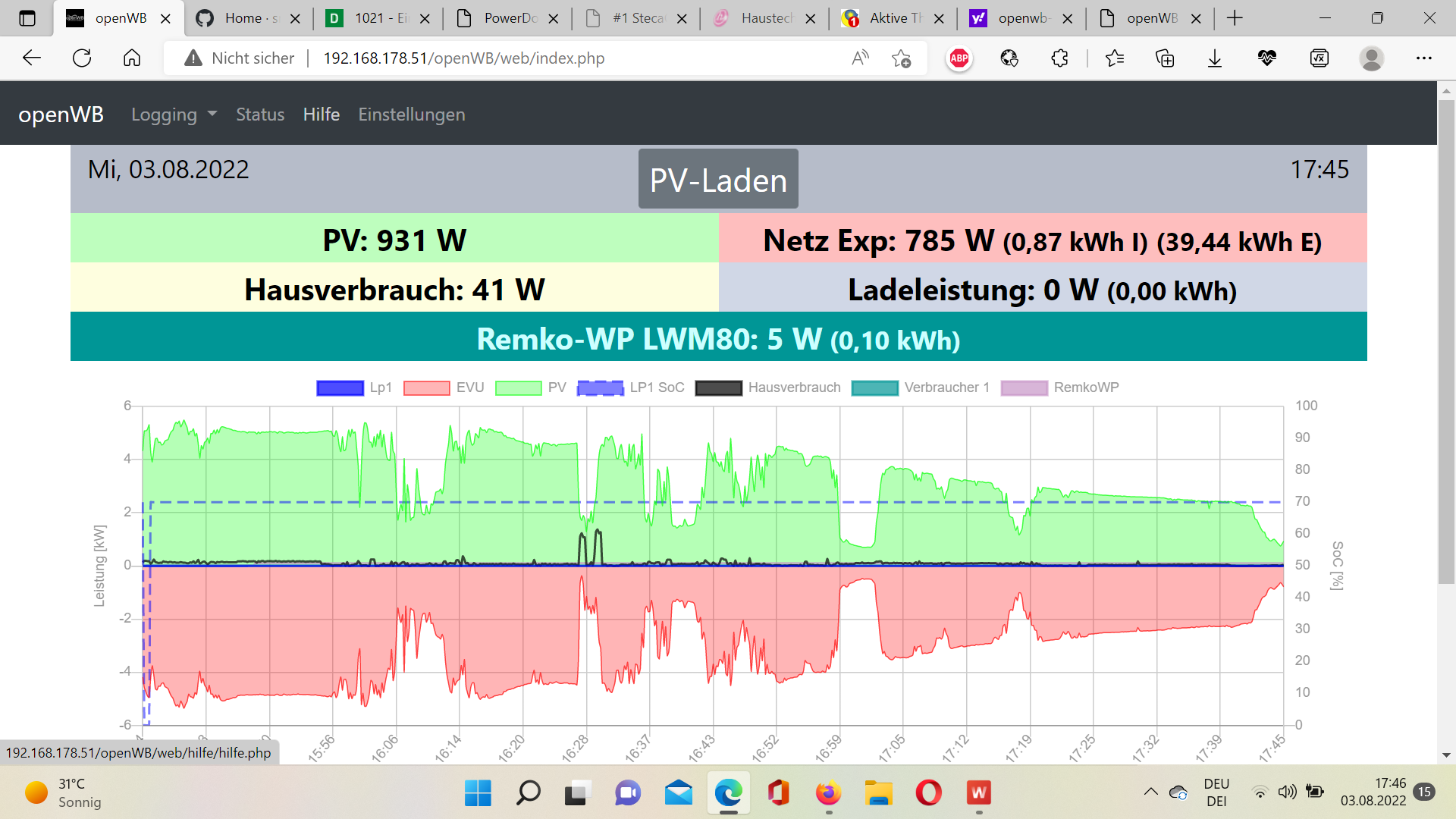Open the Einstellungen link
The height and width of the screenshot is (819, 1456).
411,115
